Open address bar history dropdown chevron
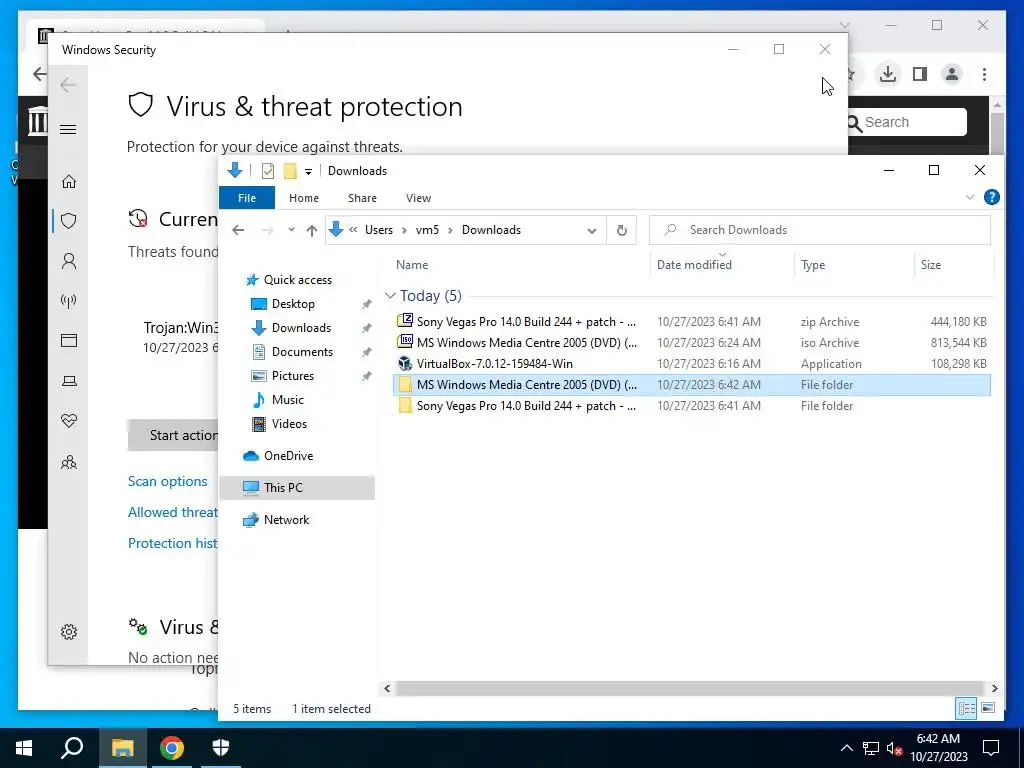The image size is (1024, 768). click(x=592, y=230)
